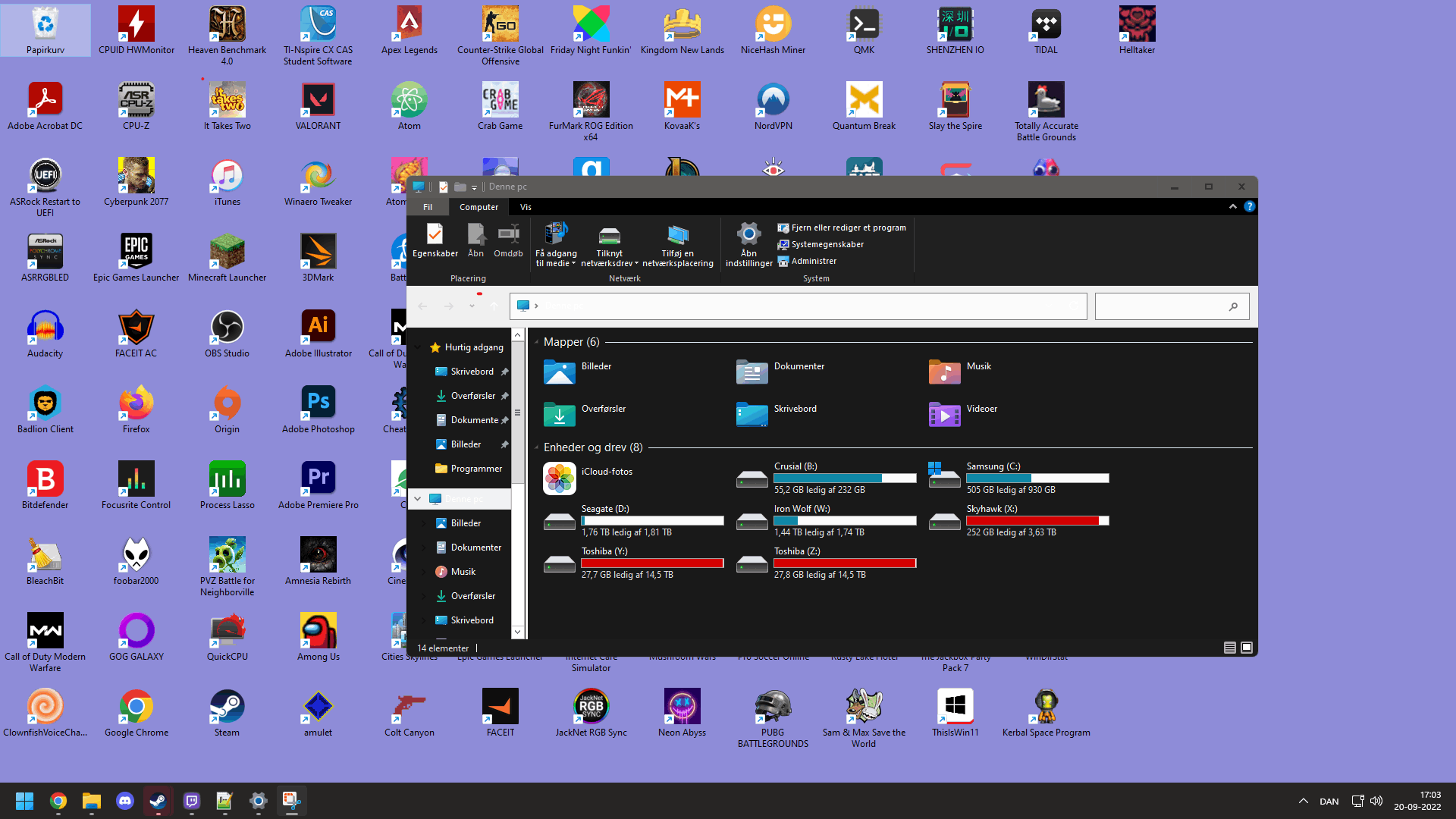Click Skyhawk (X:) usage bar
The image size is (1456, 819).
tap(1037, 521)
